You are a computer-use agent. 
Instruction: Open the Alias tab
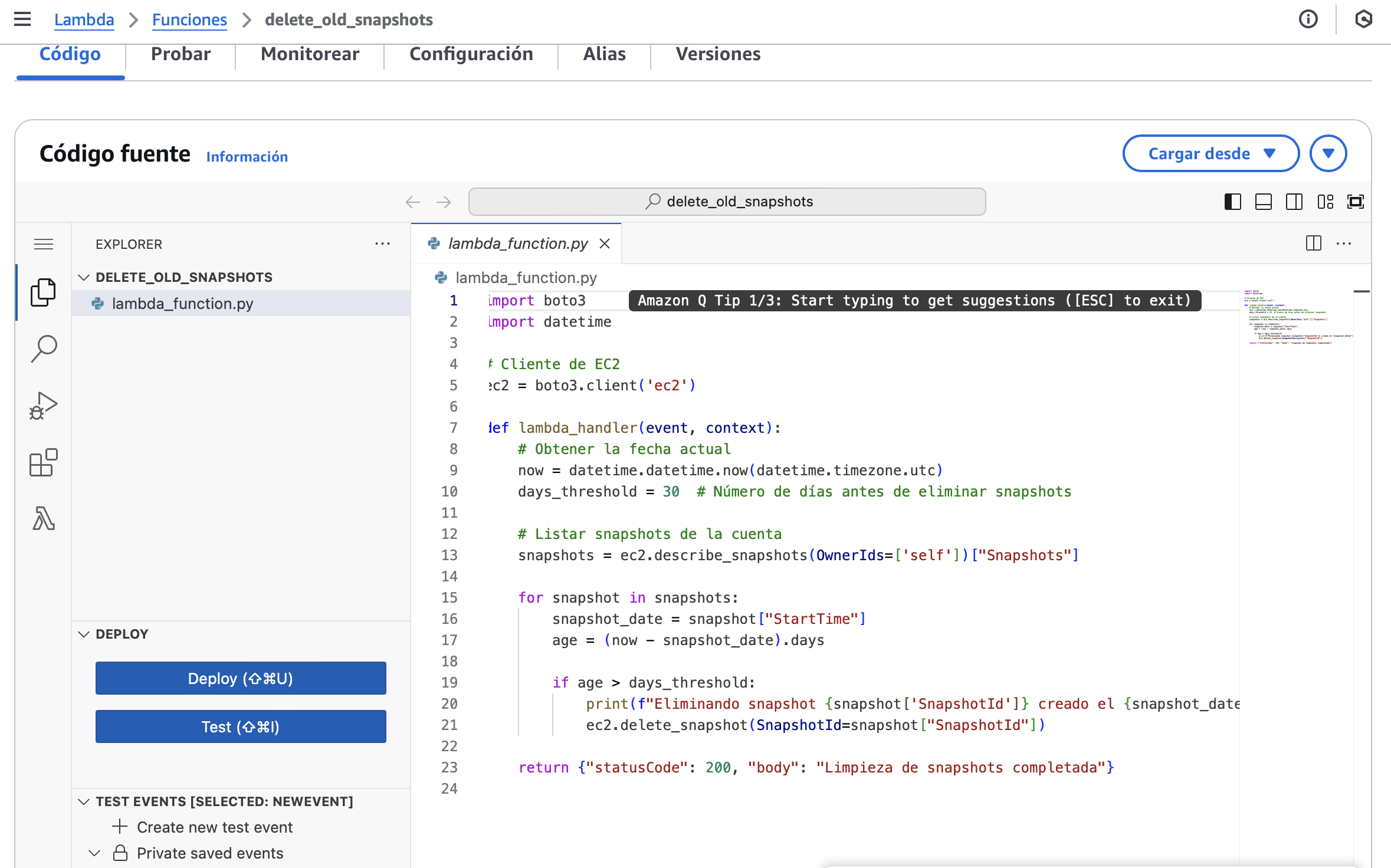pos(604,54)
